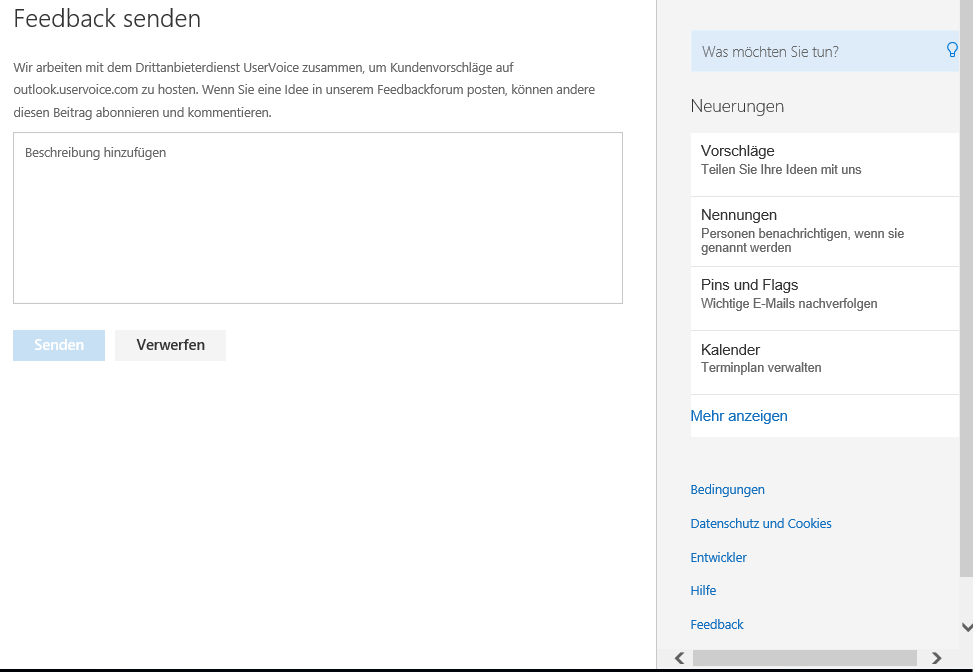Open Datenschutz und Cookies link
973x672 pixels.
pyautogui.click(x=761, y=523)
